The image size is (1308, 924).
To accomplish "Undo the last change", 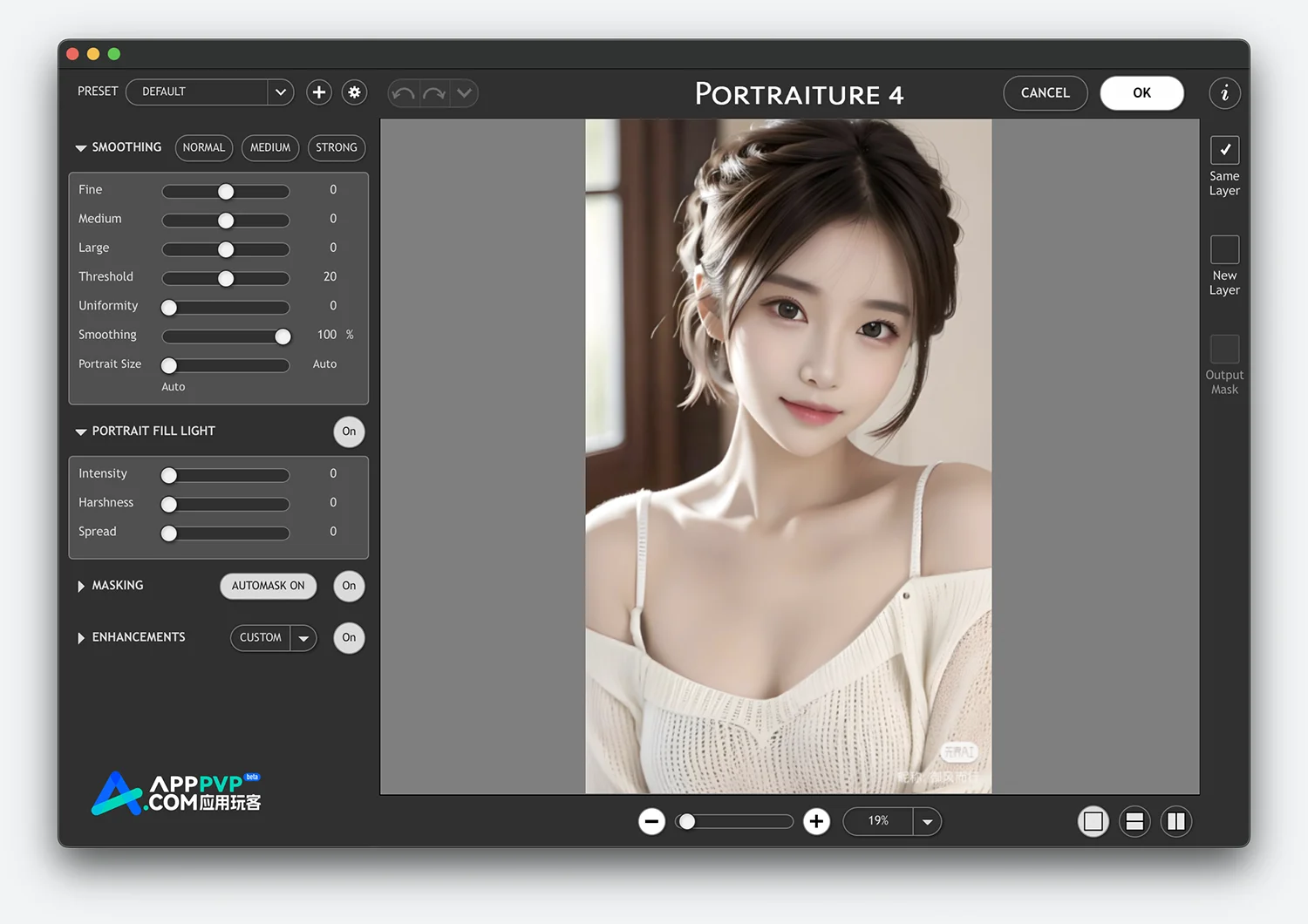I will coord(403,93).
